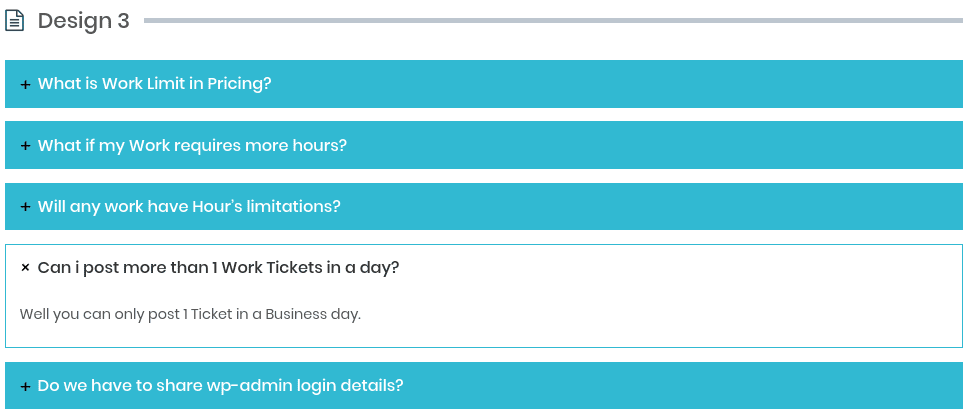Click the answer text about Business day
This screenshot has width=974, height=415.
(x=190, y=314)
